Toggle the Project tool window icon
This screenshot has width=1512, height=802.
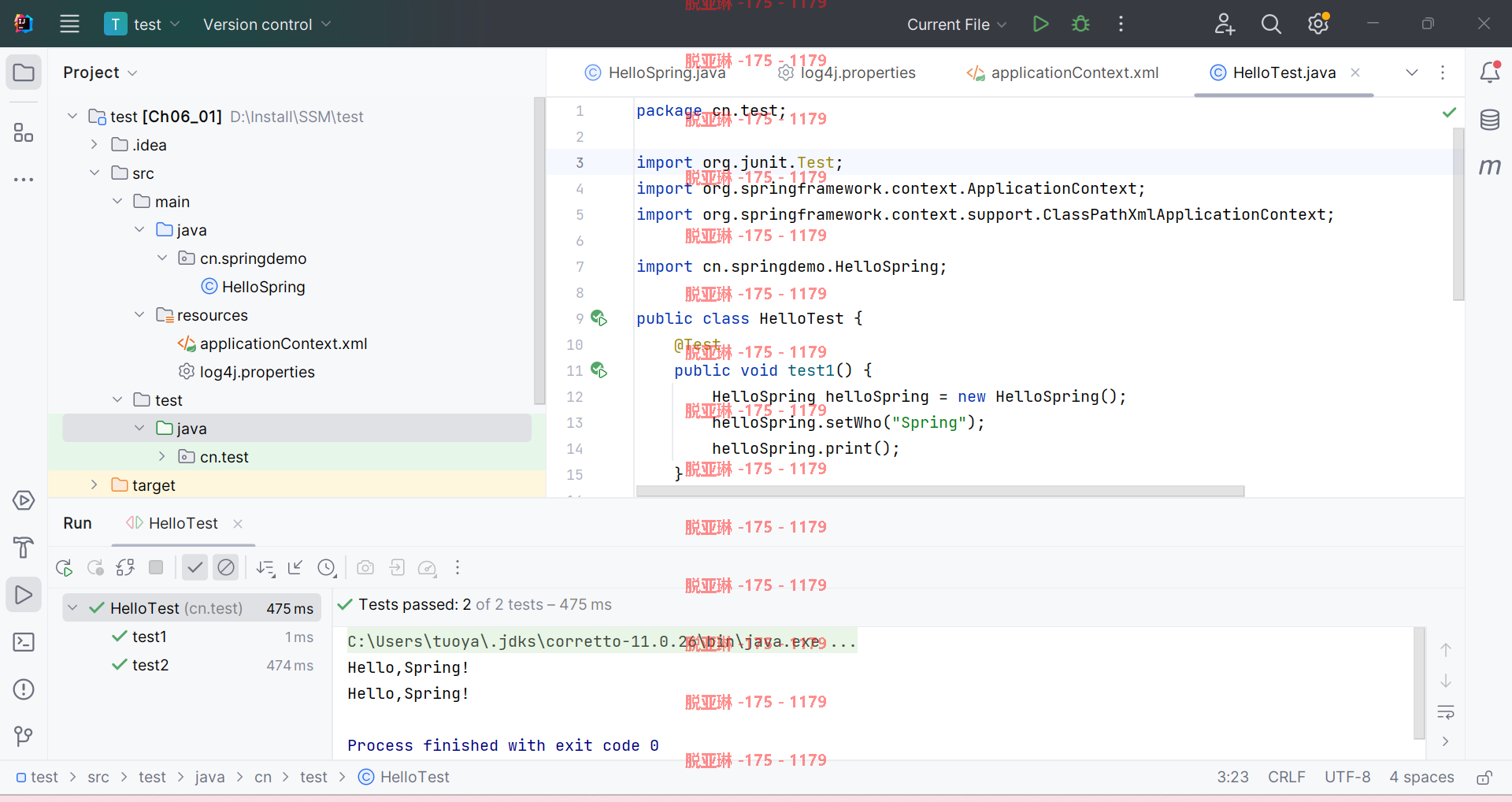(24, 72)
